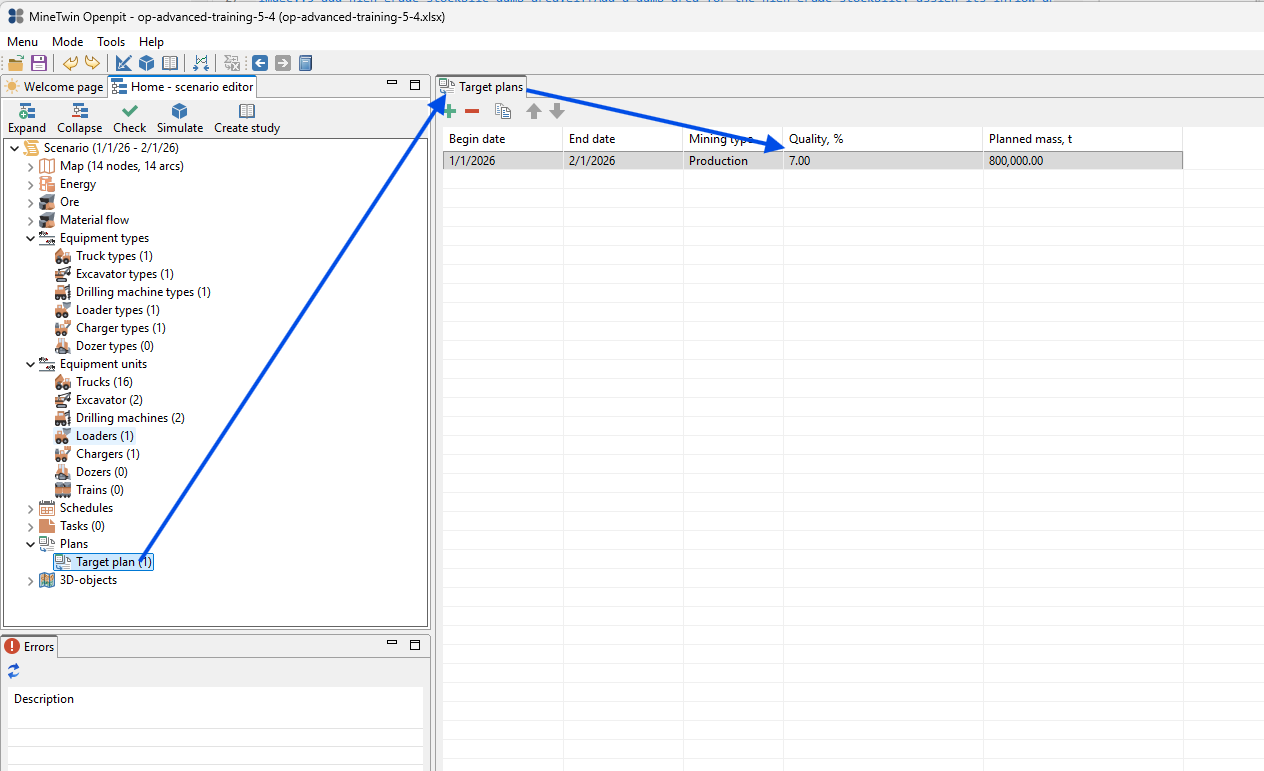The image size is (1264, 771).
Task: Click the open book icon in the top toolbar
Action: click(170, 63)
